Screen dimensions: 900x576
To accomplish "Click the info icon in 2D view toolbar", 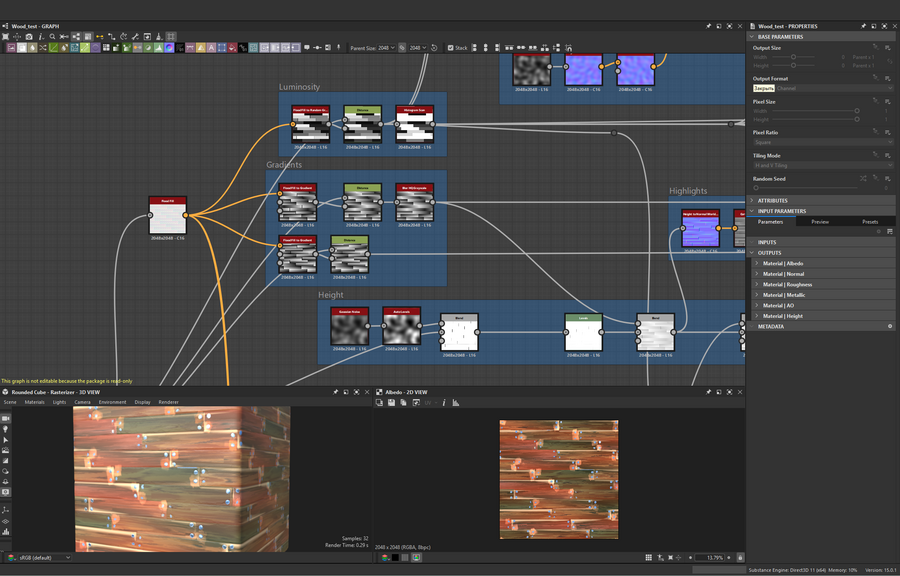I will tap(444, 403).
